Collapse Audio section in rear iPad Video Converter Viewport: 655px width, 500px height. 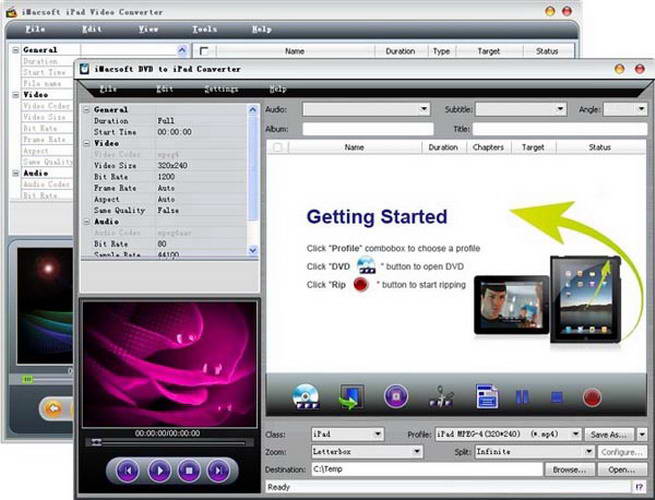tap(15, 173)
